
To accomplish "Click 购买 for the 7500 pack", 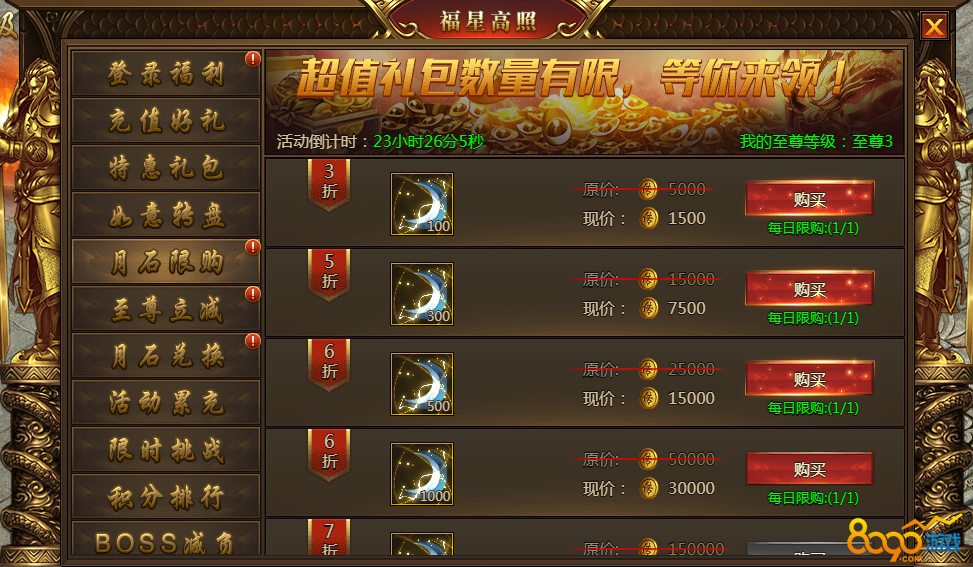I will pos(810,288).
